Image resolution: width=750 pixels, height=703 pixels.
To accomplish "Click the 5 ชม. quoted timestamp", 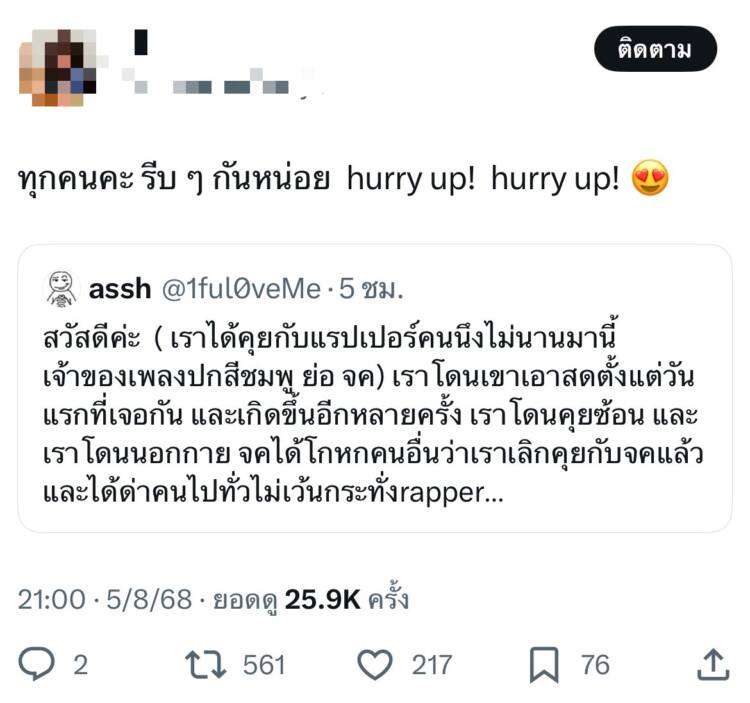I will (x=371, y=289).
